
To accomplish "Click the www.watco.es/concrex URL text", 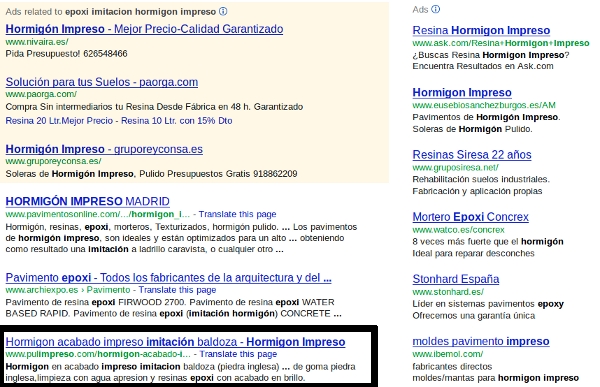I will click(458, 230).
